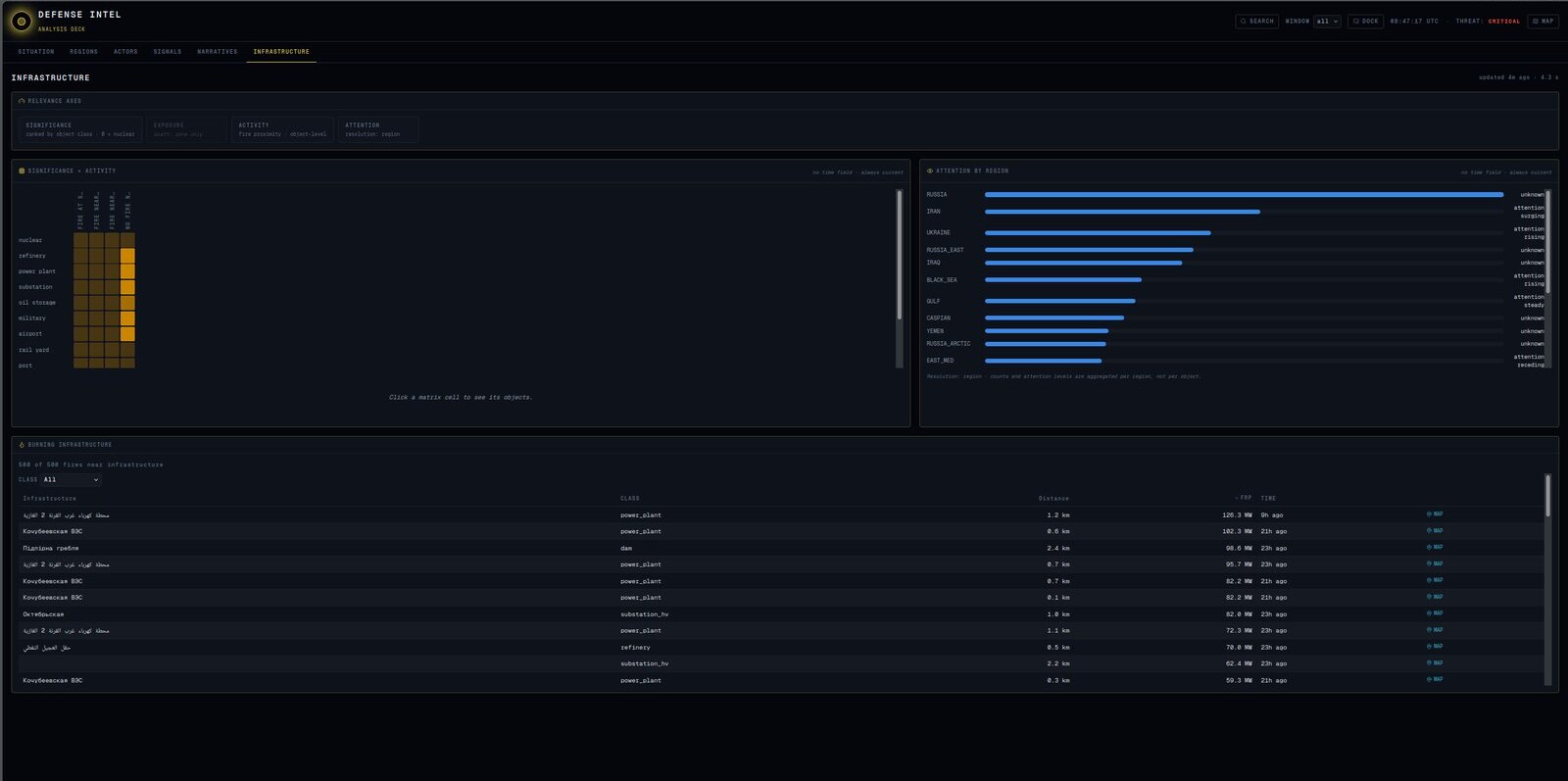
Task: Click the Октябрьская infrastructure name
Action: pyautogui.click(x=43, y=614)
